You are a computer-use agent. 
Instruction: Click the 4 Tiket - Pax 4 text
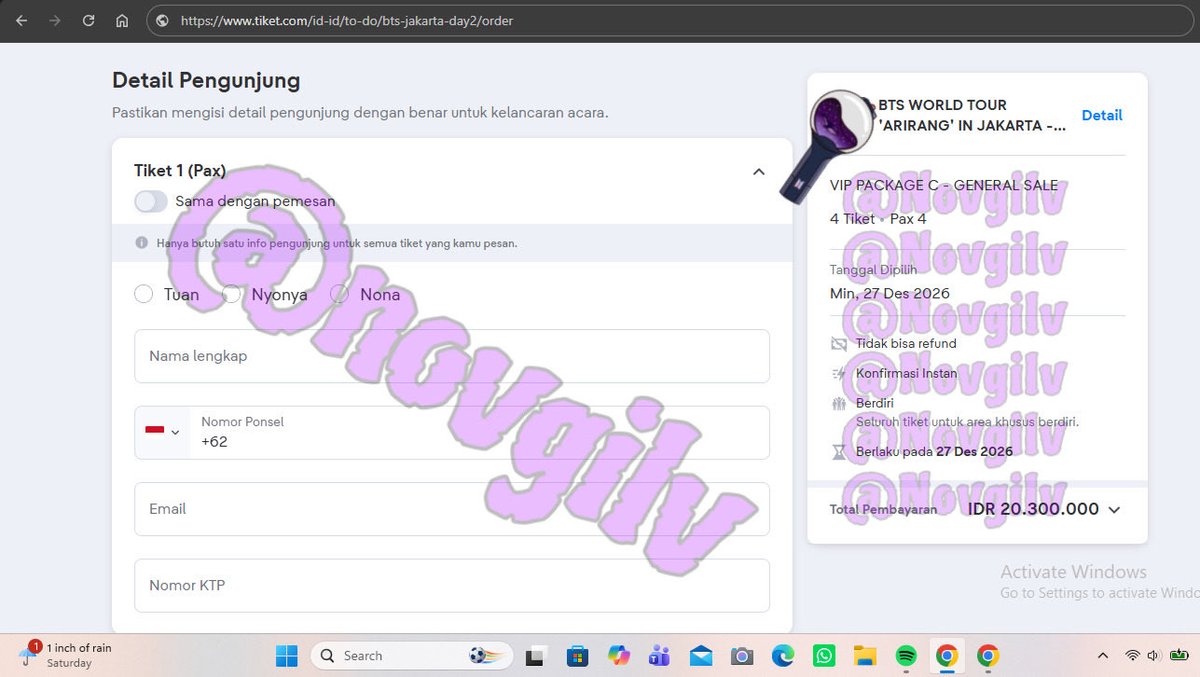click(878, 219)
